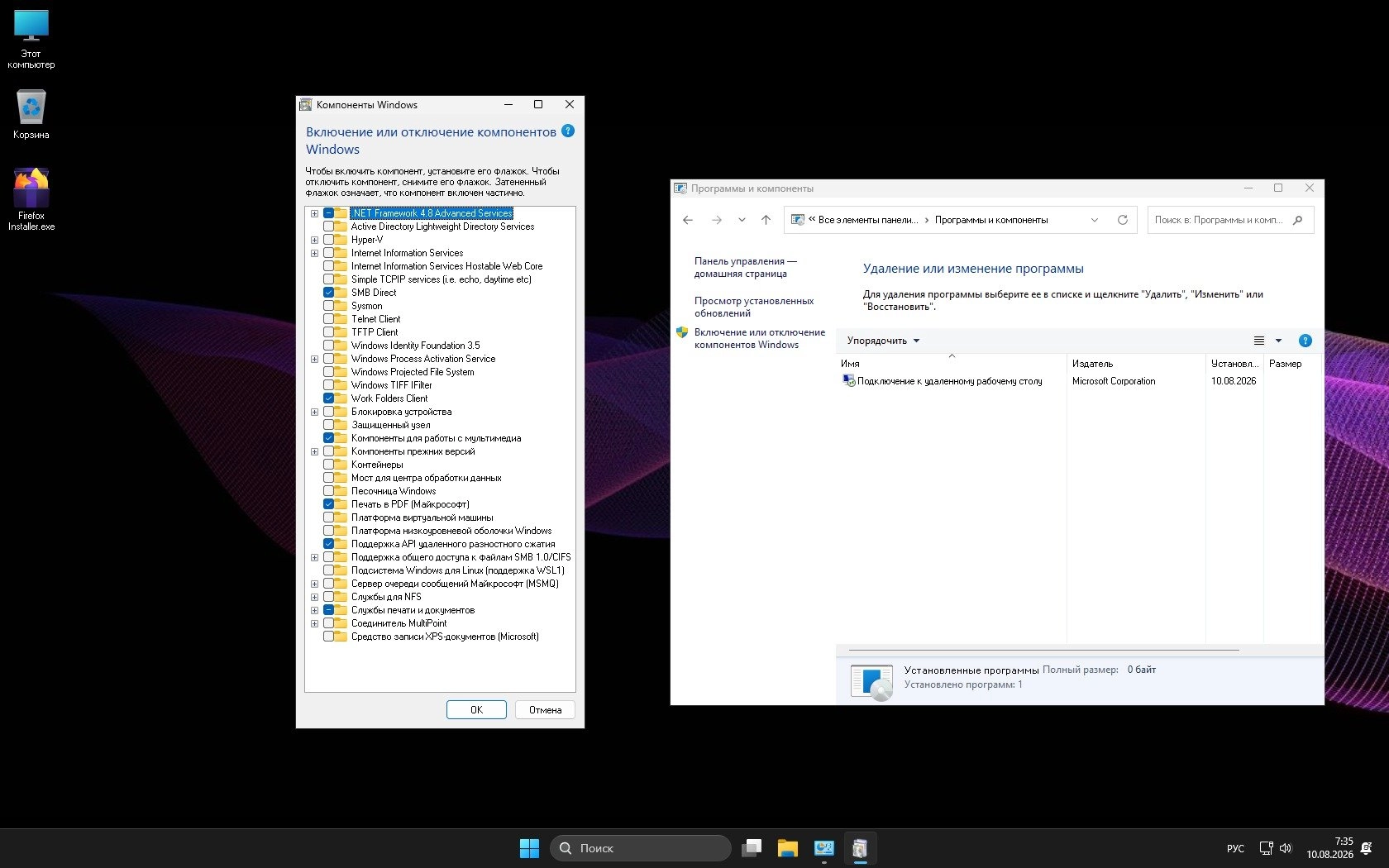The height and width of the screenshot is (868, 1389).
Task: Uncheck the SMB Direct component
Action: point(328,293)
